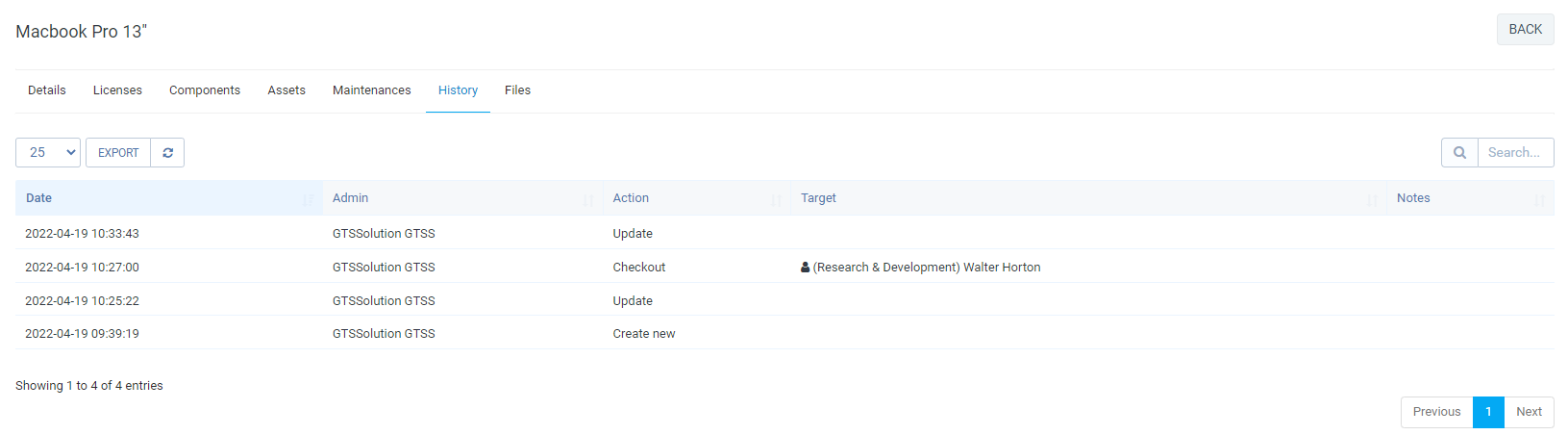Sort by Date column arrows

pyautogui.click(x=308, y=199)
